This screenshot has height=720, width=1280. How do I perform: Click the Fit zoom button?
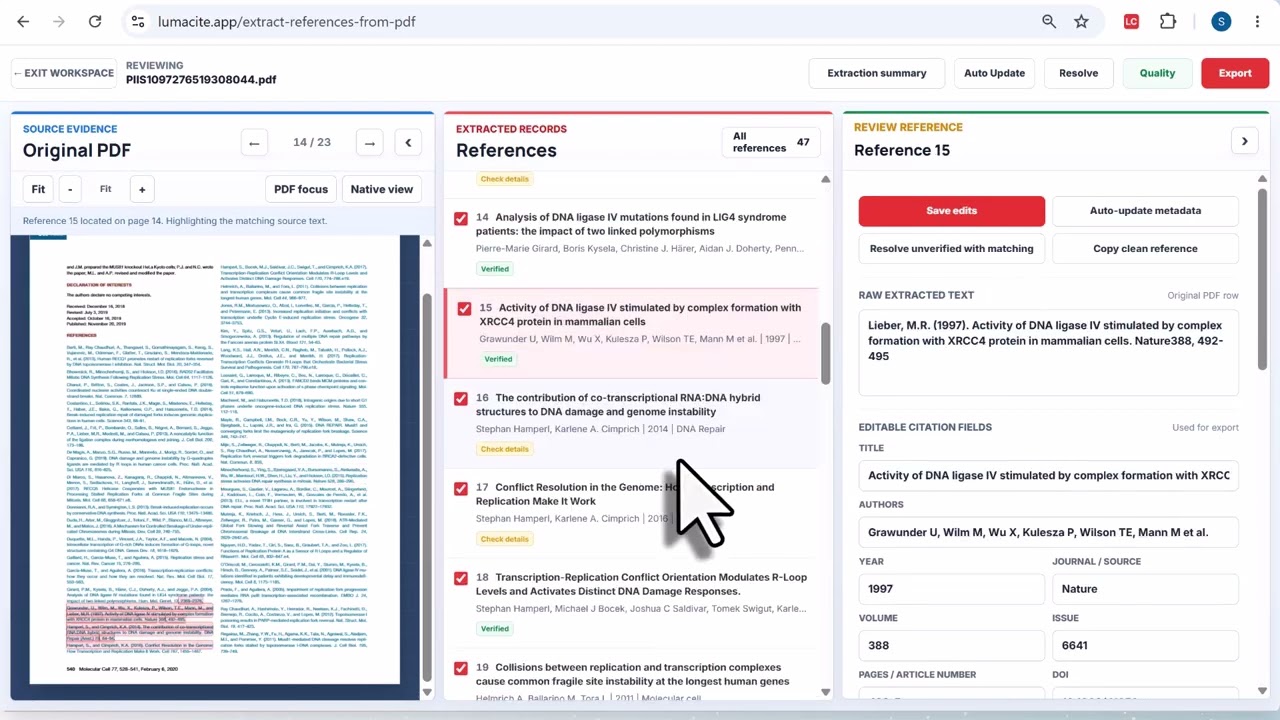pos(38,189)
